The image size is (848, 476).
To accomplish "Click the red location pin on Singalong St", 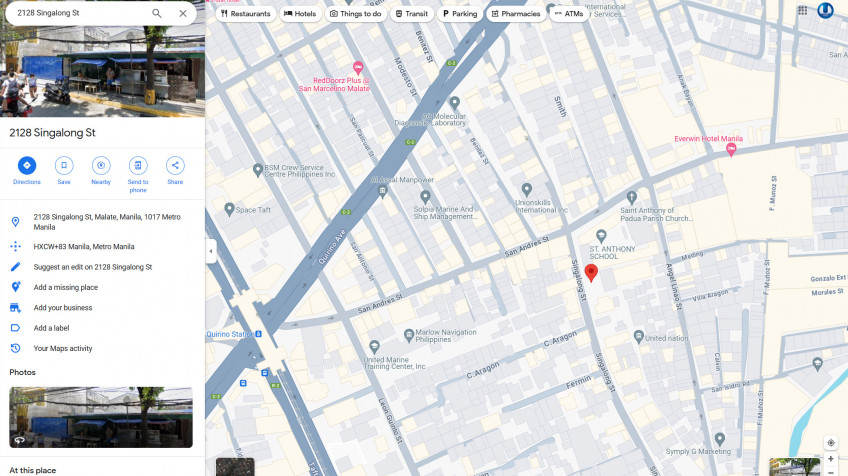I will click(591, 273).
